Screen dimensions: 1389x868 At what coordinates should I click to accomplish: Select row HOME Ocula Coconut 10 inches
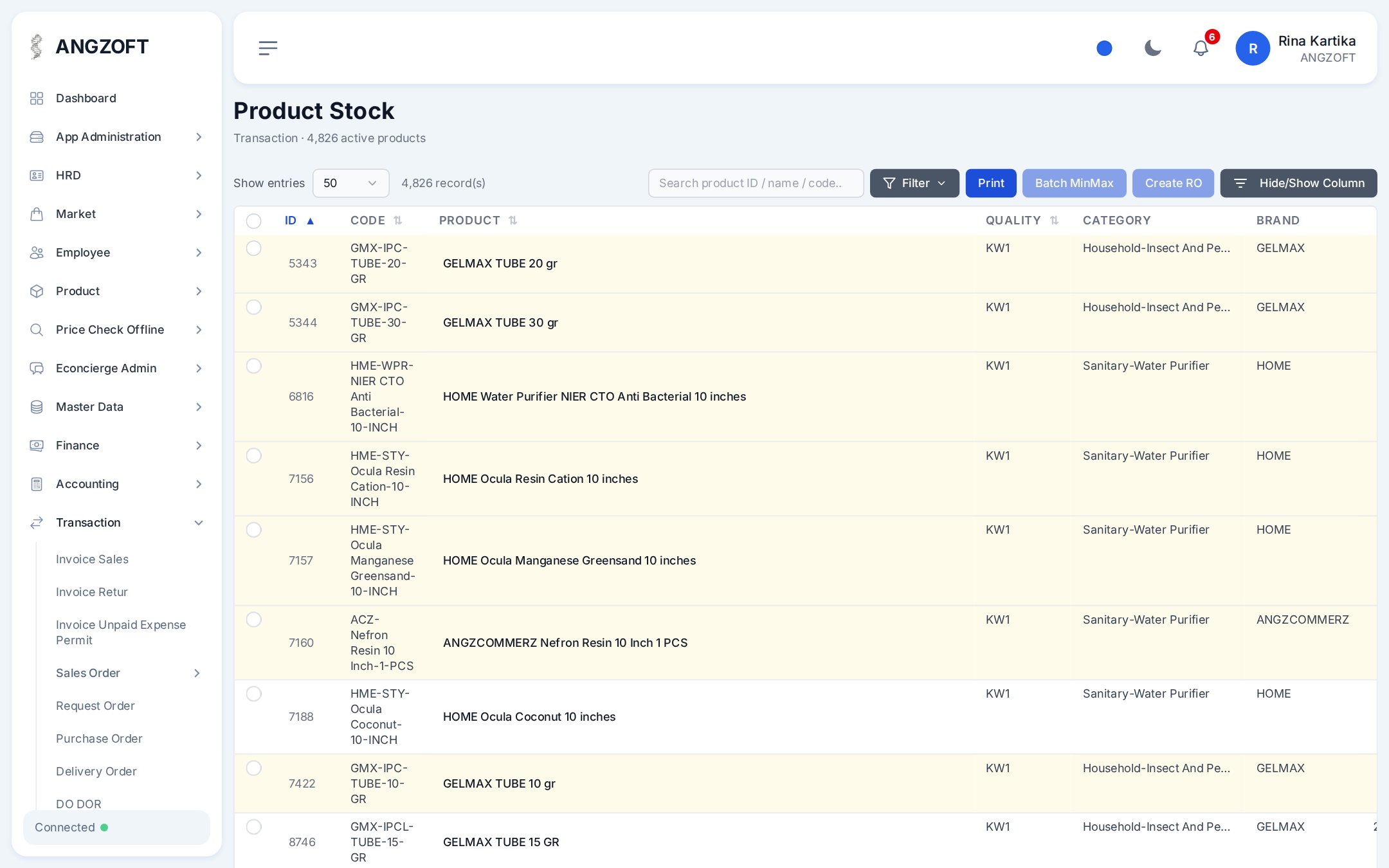point(254,694)
